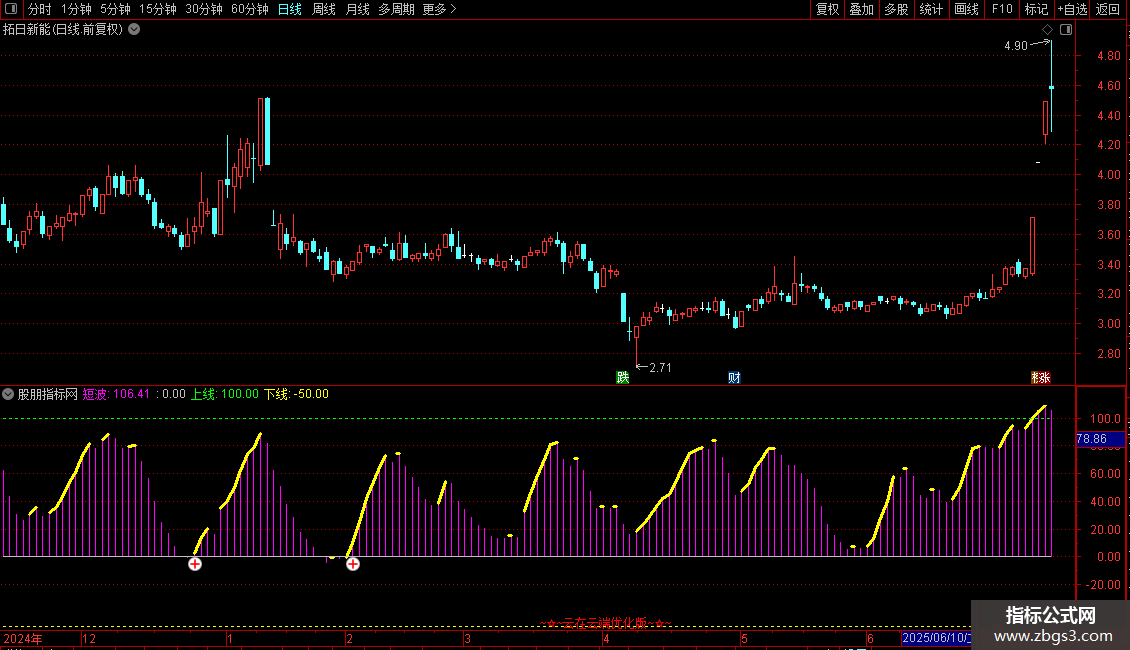
Task: Open 多股 multi-stock view
Action: pyautogui.click(x=897, y=9)
